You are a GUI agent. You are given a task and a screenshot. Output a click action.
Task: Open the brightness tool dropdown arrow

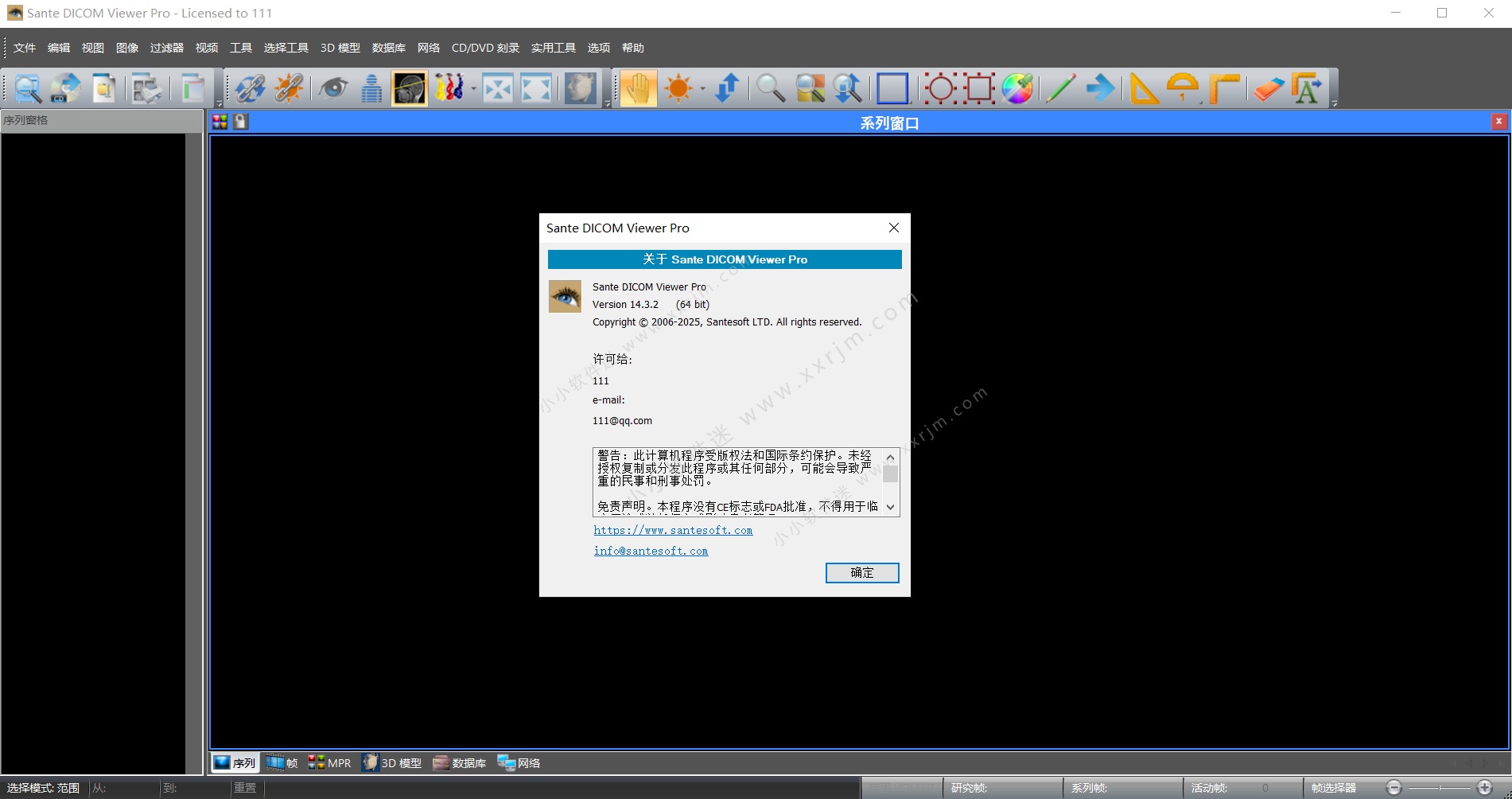[x=703, y=88]
